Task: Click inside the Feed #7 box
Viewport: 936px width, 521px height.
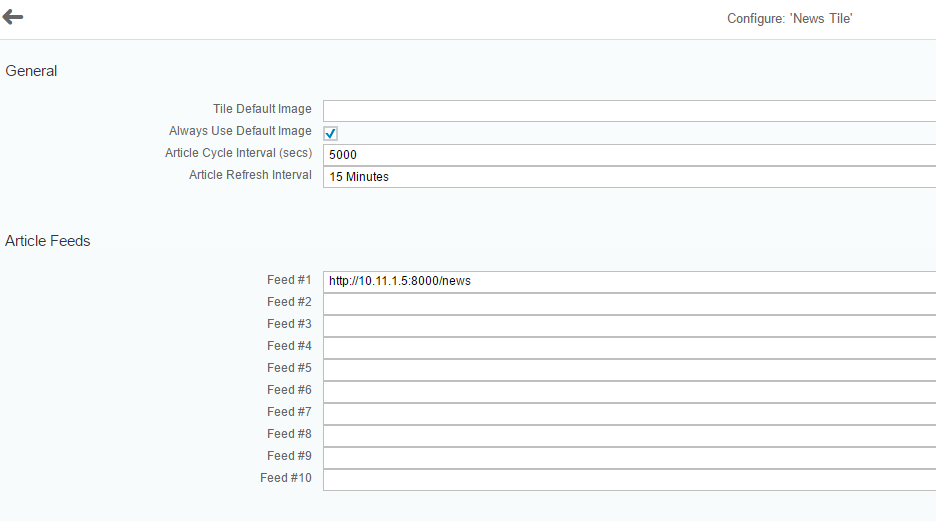Action: [x=628, y=413]
